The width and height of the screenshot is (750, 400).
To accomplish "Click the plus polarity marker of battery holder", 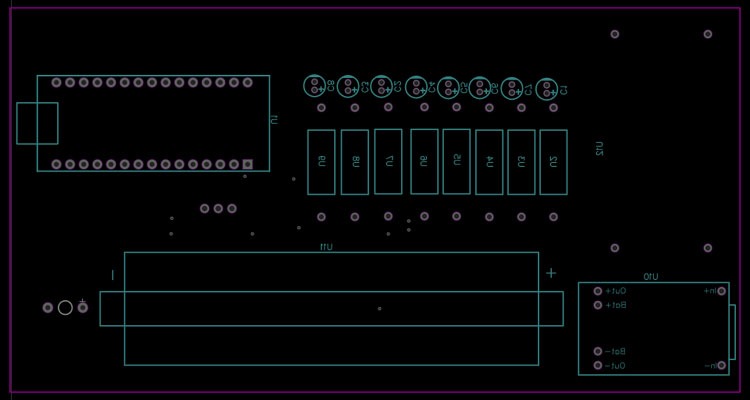I will [550, 273].
